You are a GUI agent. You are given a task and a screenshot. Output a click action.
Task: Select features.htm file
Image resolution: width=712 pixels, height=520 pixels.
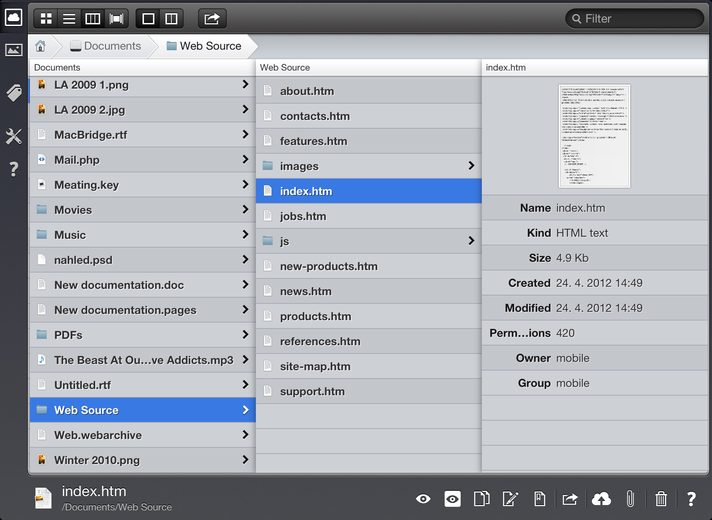click(x=368, y=141)
